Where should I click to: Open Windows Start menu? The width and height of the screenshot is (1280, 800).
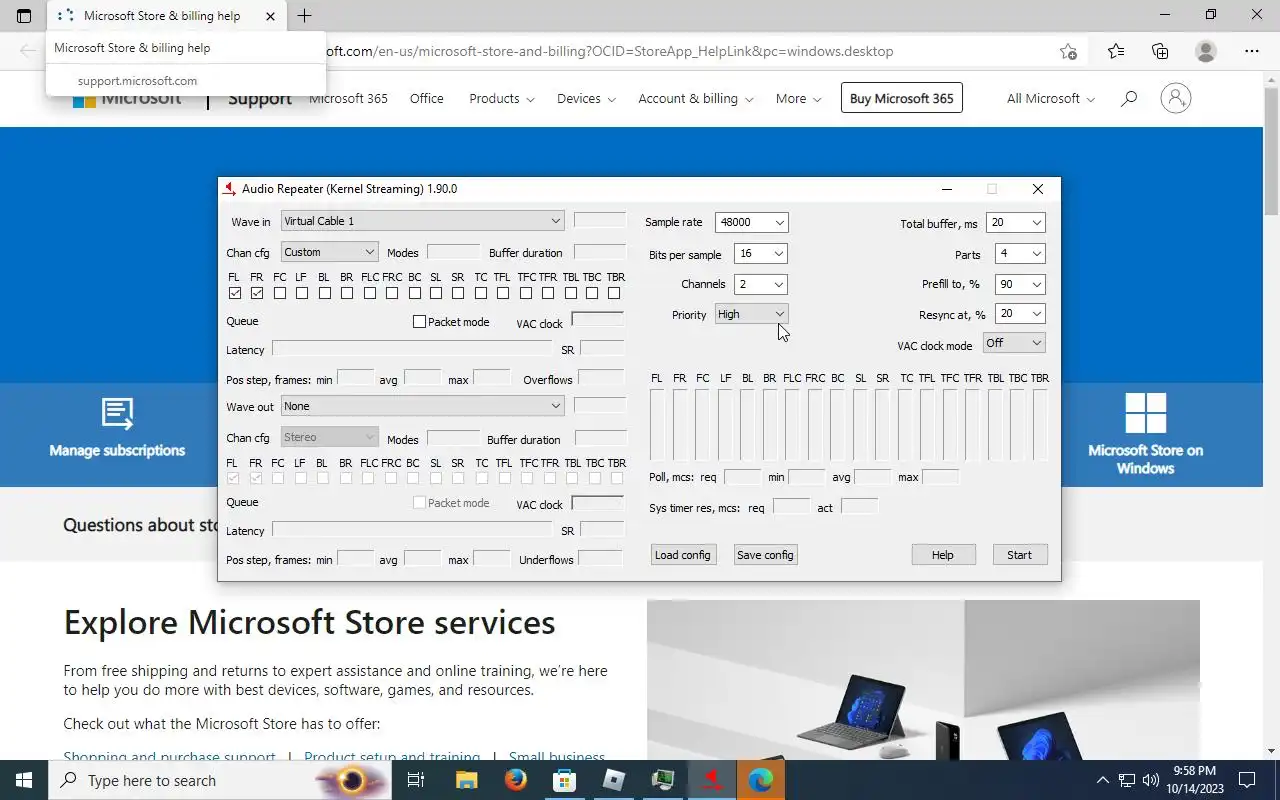[24, 780]
